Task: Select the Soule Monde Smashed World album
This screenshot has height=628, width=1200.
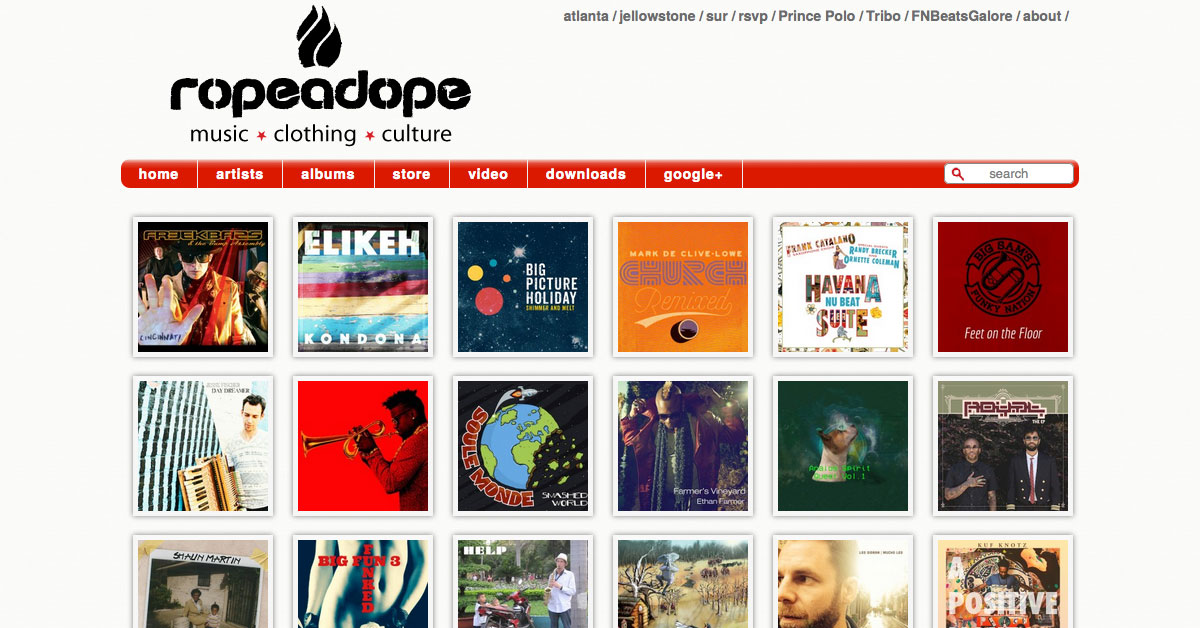Action: [523, 446]
